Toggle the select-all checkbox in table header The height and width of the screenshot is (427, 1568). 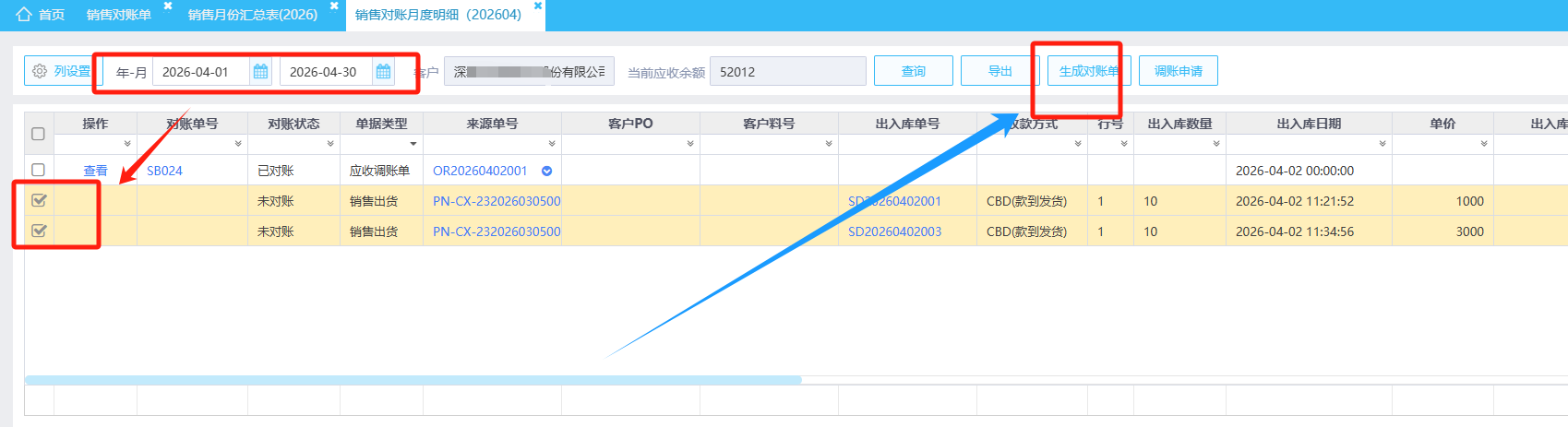pyautogui.click(x=38, y=134)
